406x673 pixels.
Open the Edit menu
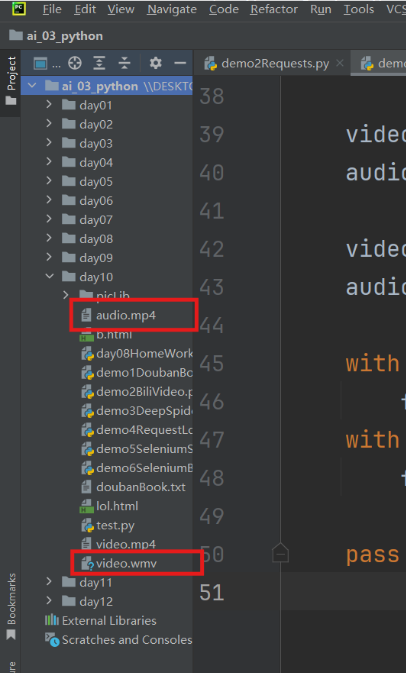click(x=85, y=9)
